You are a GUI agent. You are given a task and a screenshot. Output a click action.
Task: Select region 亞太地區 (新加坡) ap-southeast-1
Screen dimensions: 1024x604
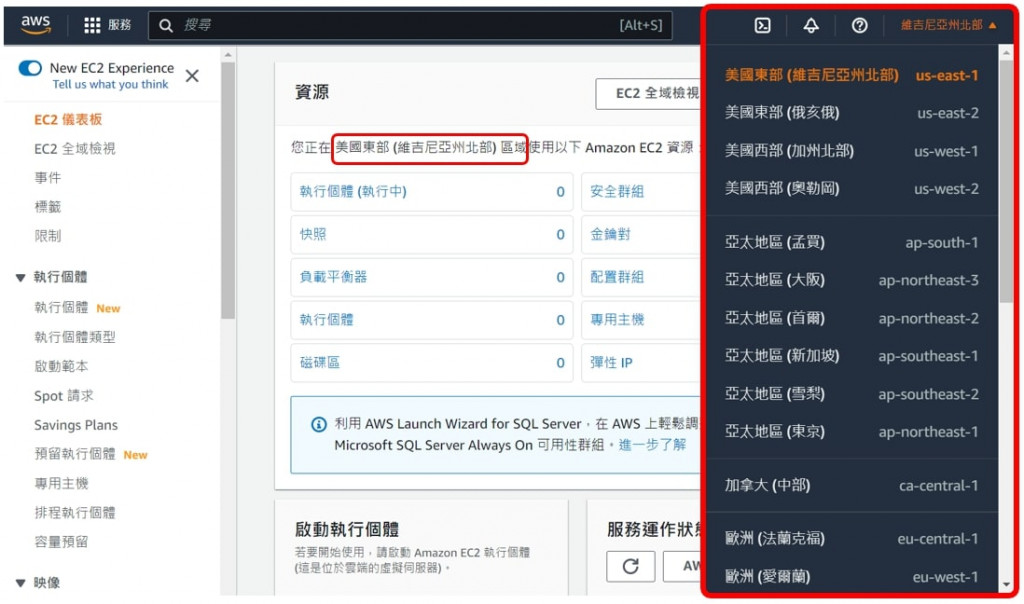click(852, 356)
